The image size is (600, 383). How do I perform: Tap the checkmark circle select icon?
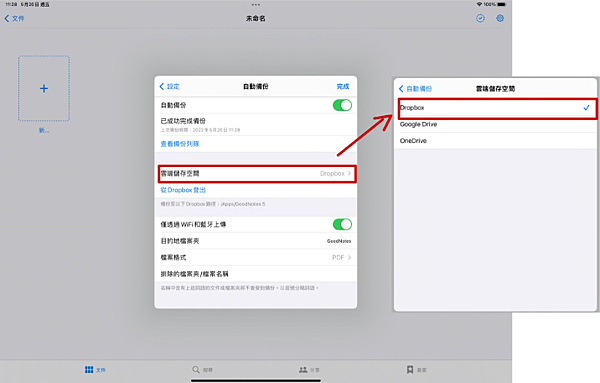point(480,18)
